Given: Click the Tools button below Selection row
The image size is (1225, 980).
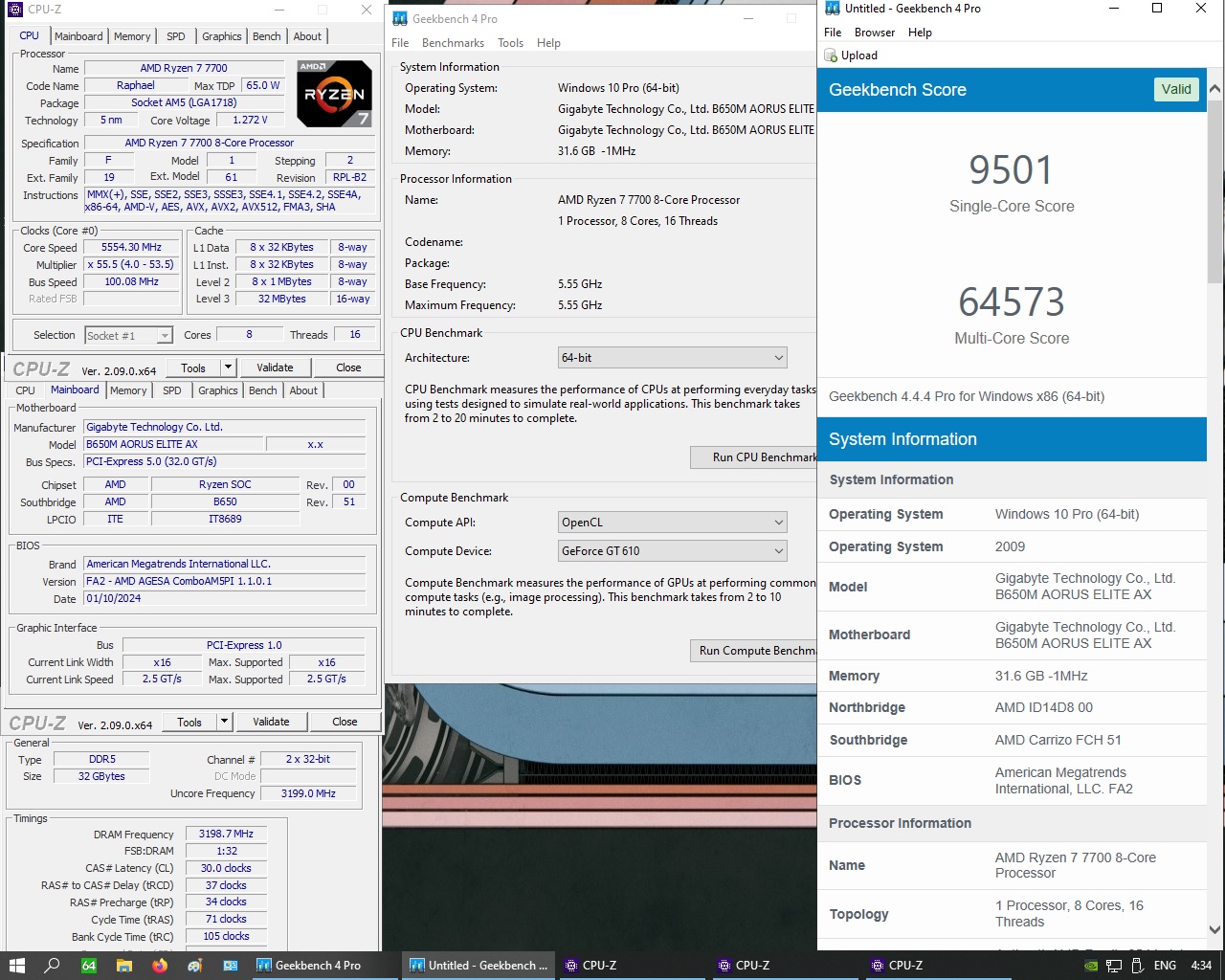Looking at the screenshot, I should pyautogui.click(x=193, y=367).
